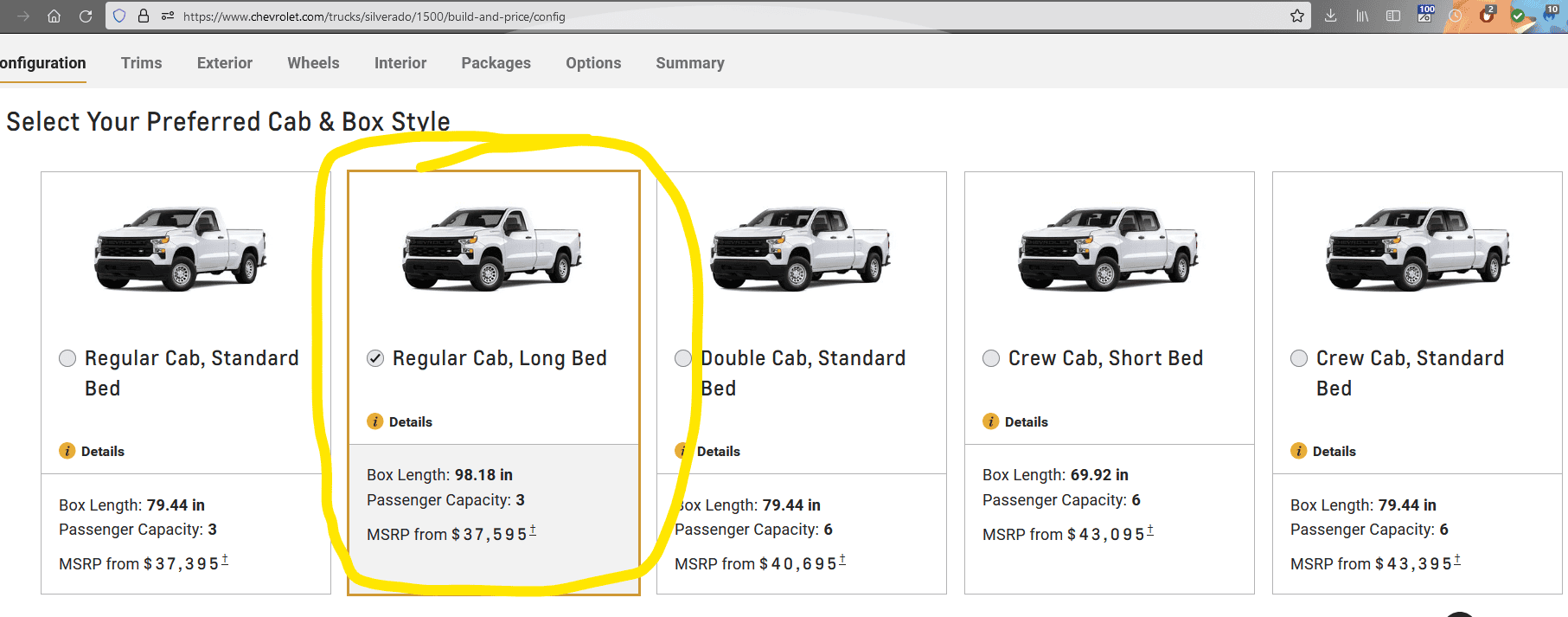Open Details for Double Cab, Standard Bed
Screen dimensions: 1568x617
719,451
